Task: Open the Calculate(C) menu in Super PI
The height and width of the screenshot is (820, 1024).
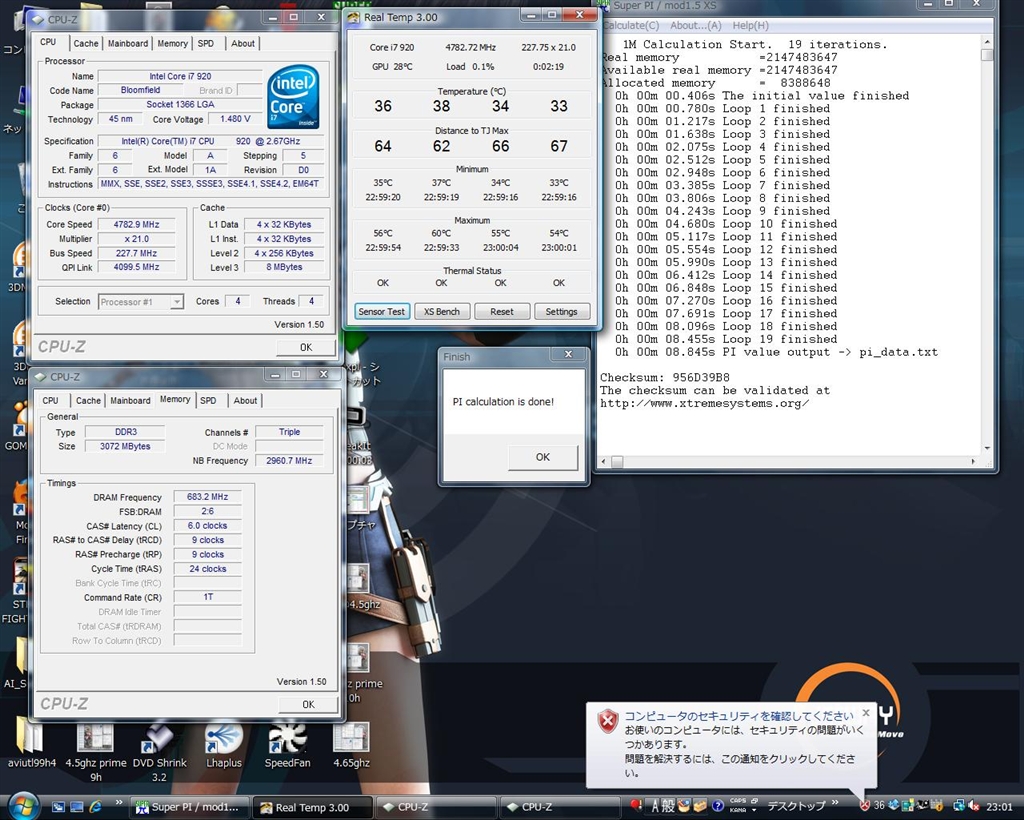Action: (632, 25)
